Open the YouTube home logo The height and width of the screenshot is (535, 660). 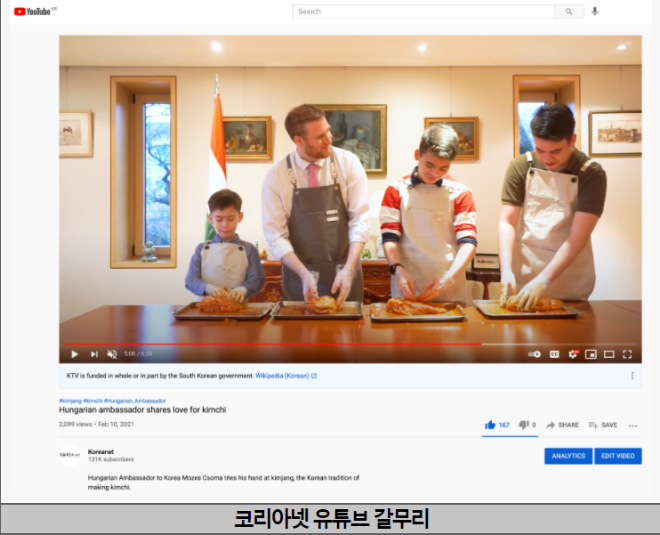pyautogui.click(x=32, y=11)
